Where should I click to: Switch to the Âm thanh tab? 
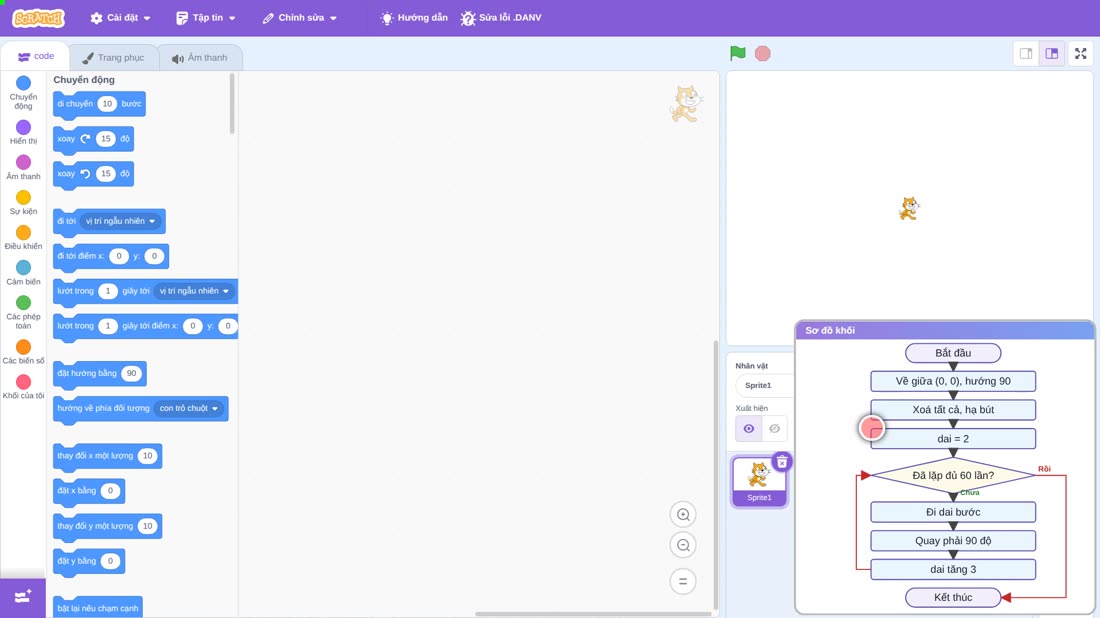[x=200, y=58]
